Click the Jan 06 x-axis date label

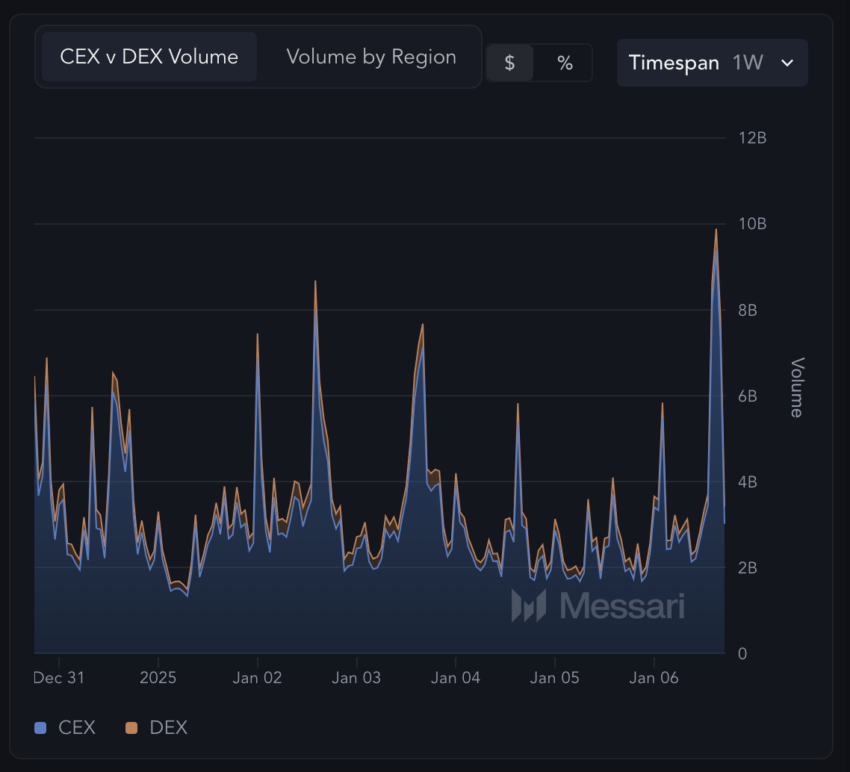tap(653, 678)
